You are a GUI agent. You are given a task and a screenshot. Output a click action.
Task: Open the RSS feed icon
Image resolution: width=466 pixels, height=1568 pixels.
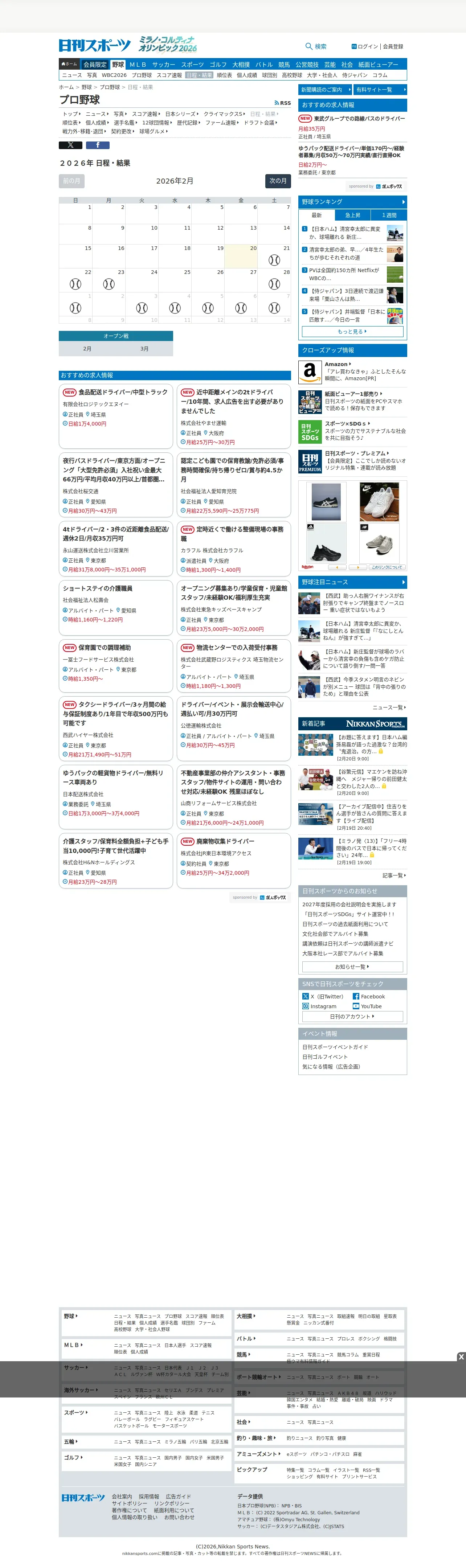coord(277,103)
